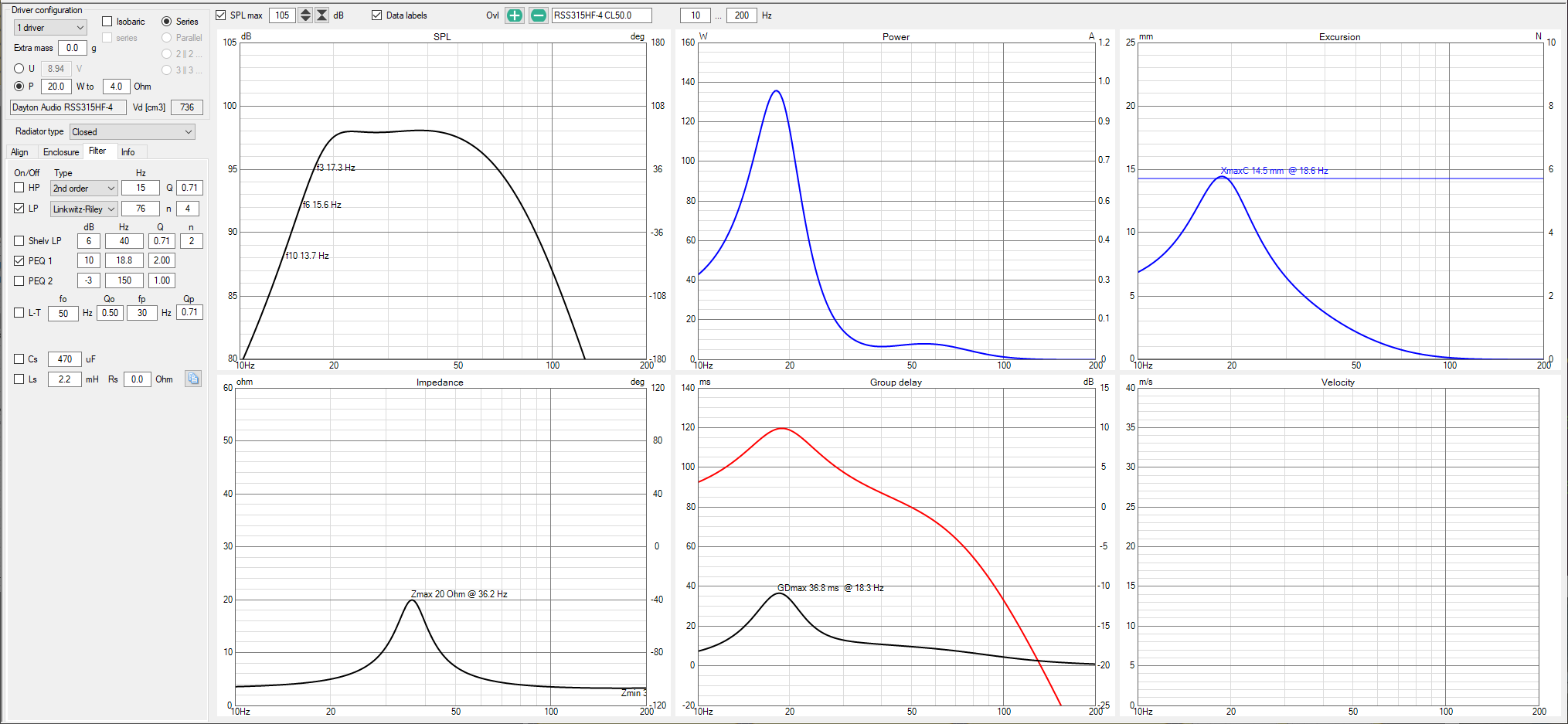Click the upper frequency limit 200 field
Screen dimensions: 1568x724
tap(742, 15)
